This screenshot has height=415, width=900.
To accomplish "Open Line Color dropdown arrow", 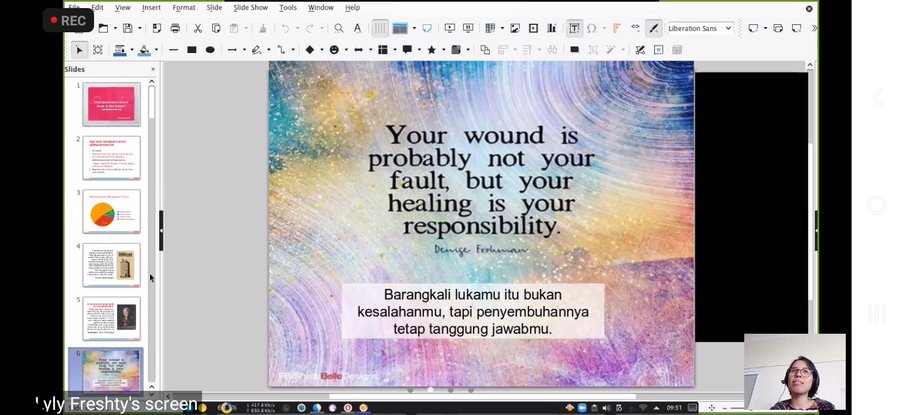I will [131, 50].
